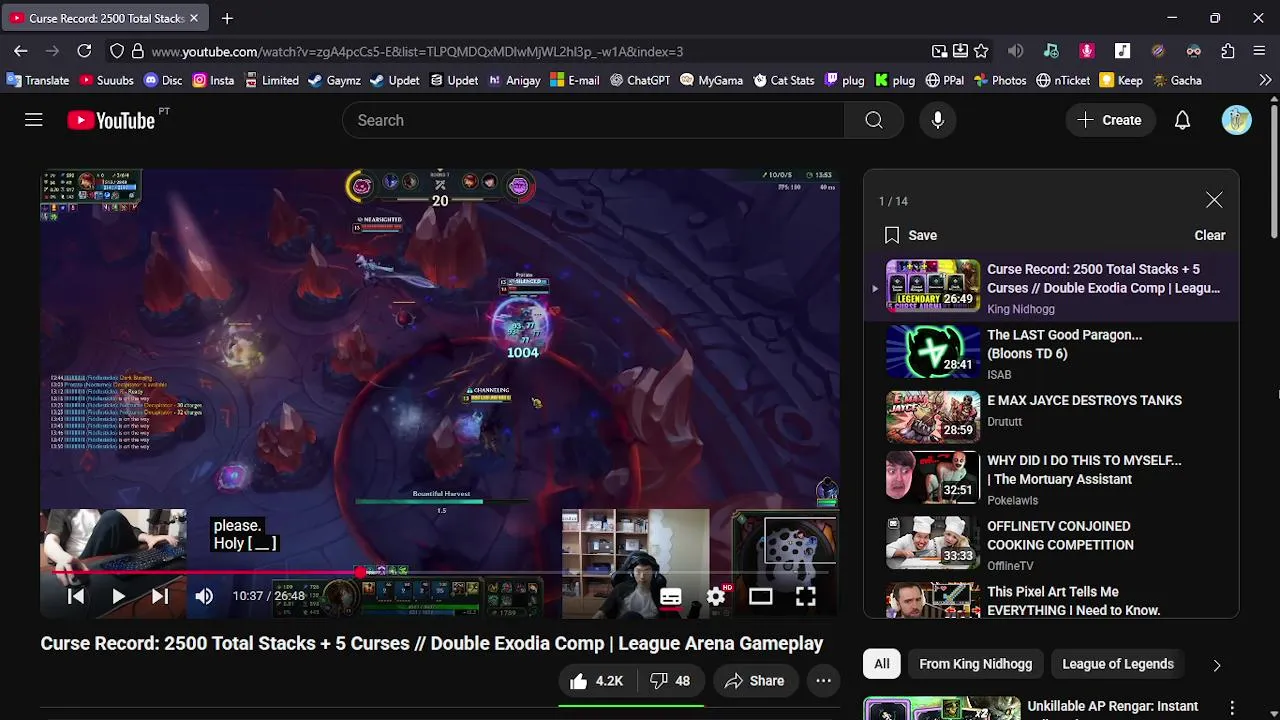Reload the current page
The image size is (1280, 720).
coord(84,51)
